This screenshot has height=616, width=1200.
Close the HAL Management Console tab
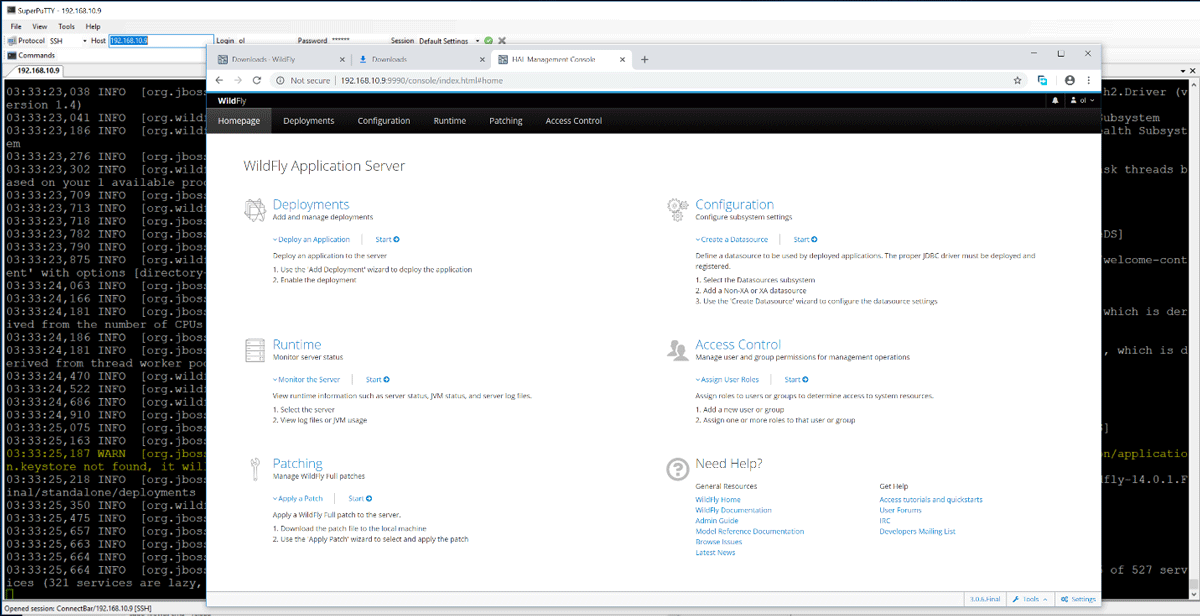[623, 59]
